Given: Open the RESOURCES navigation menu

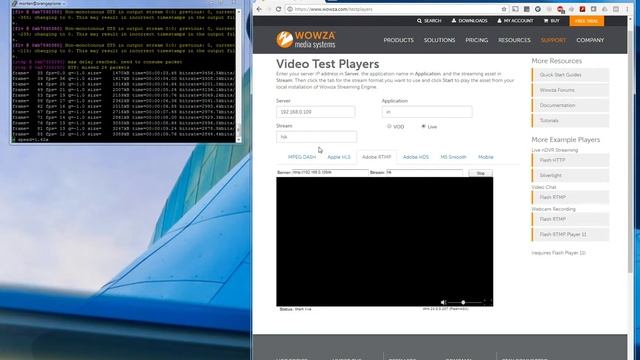Looking at the screenshot, I should tap(514, 40).
